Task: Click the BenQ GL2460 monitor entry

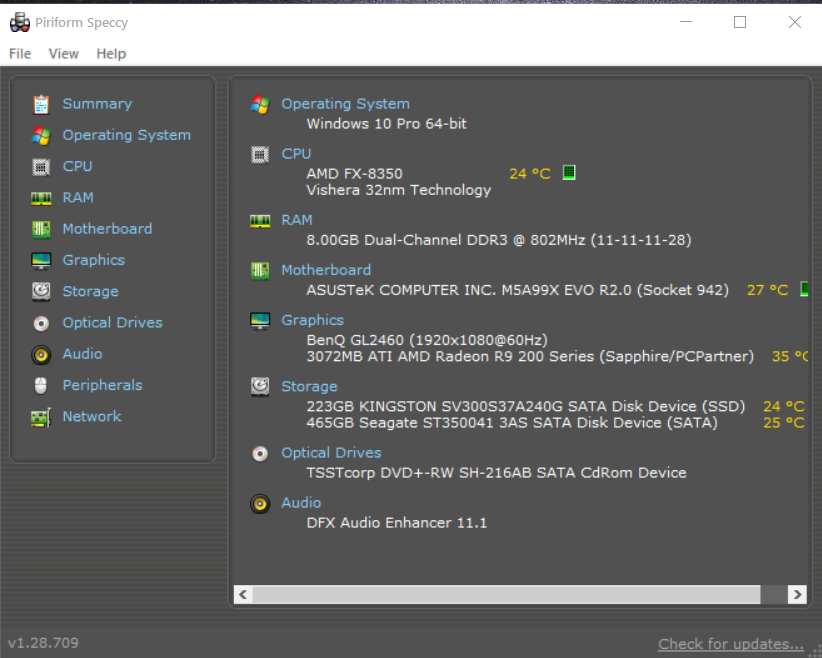Action: pyautogui.click(x=427, y=340)
